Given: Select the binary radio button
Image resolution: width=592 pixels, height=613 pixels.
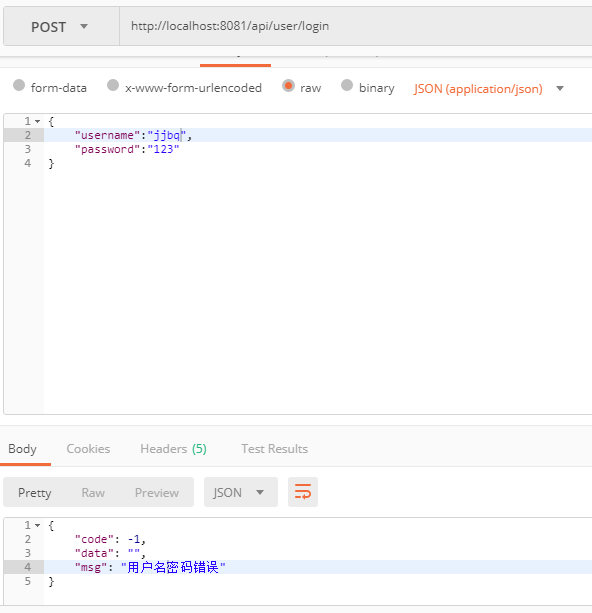Looking at the screenshot, I should (347, 85).
